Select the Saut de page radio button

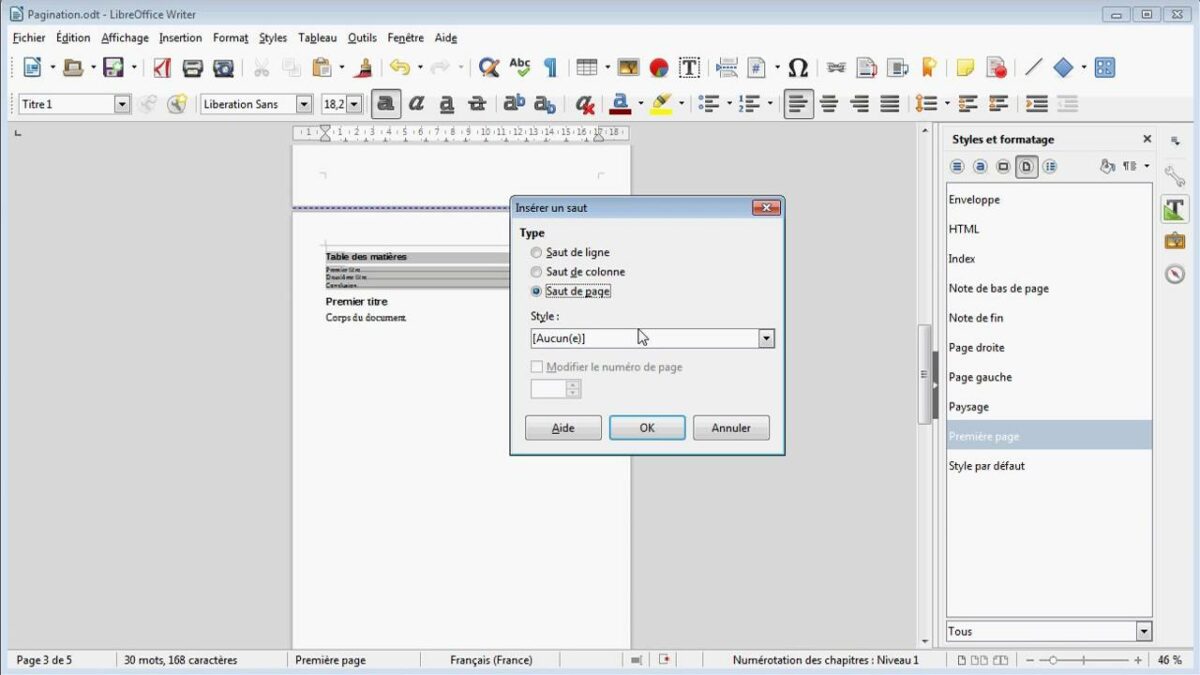click(537, 291)
